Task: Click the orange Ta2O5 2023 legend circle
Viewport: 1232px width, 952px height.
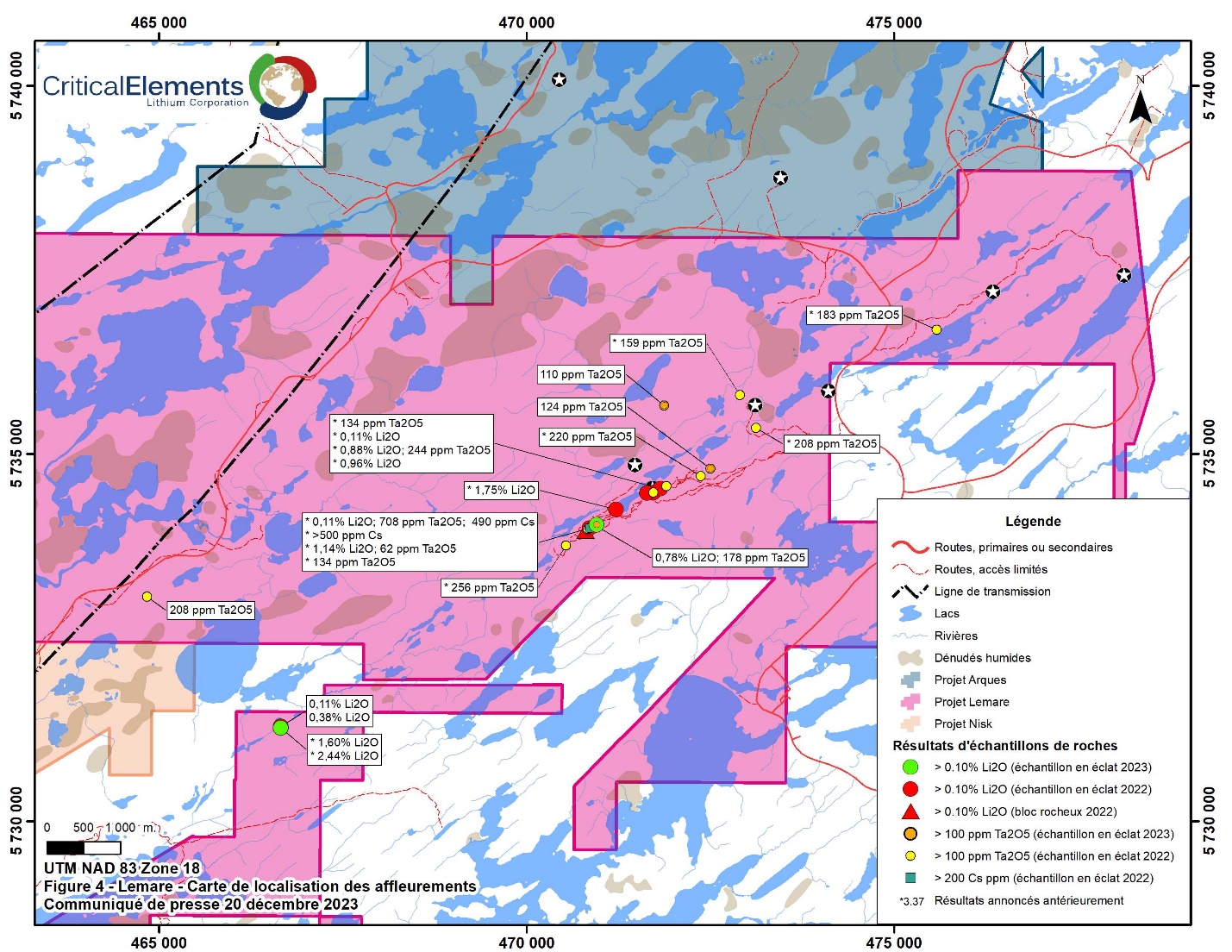Action: (910, 834)
